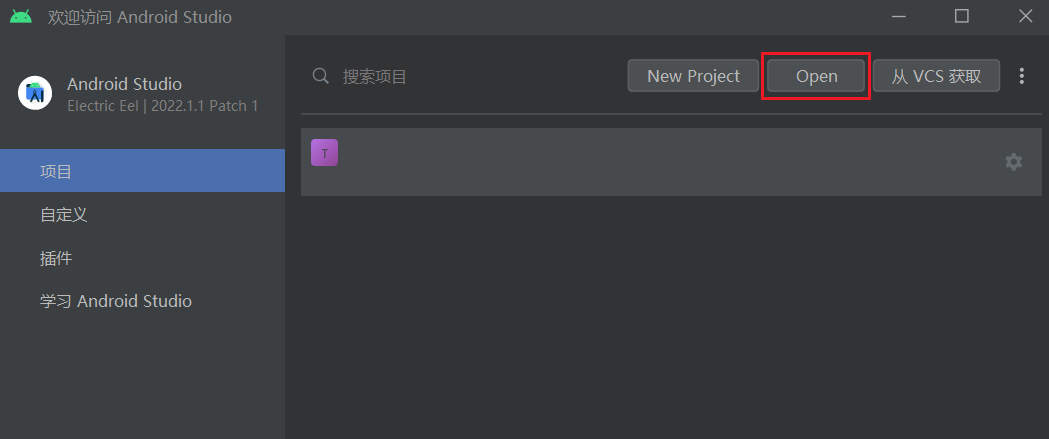Open the project gear settings icon
Viewport: 1049px width, 439px height.
pos(1014,162)
